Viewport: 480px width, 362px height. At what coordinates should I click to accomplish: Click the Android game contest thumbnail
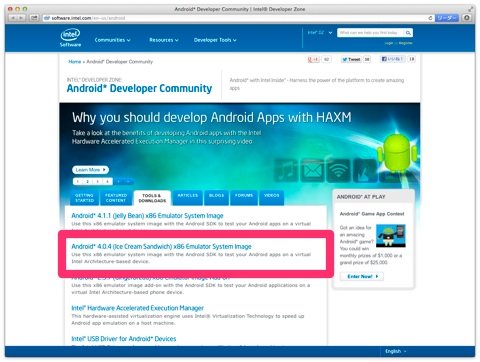(391, 236)
